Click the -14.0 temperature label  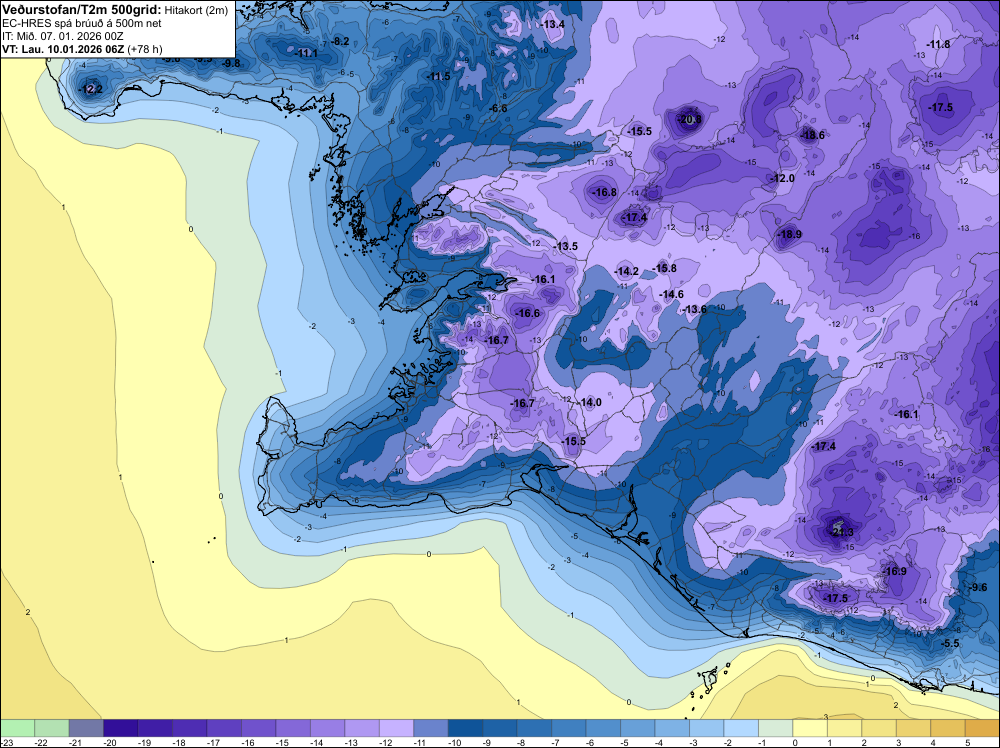pos(589,402)
